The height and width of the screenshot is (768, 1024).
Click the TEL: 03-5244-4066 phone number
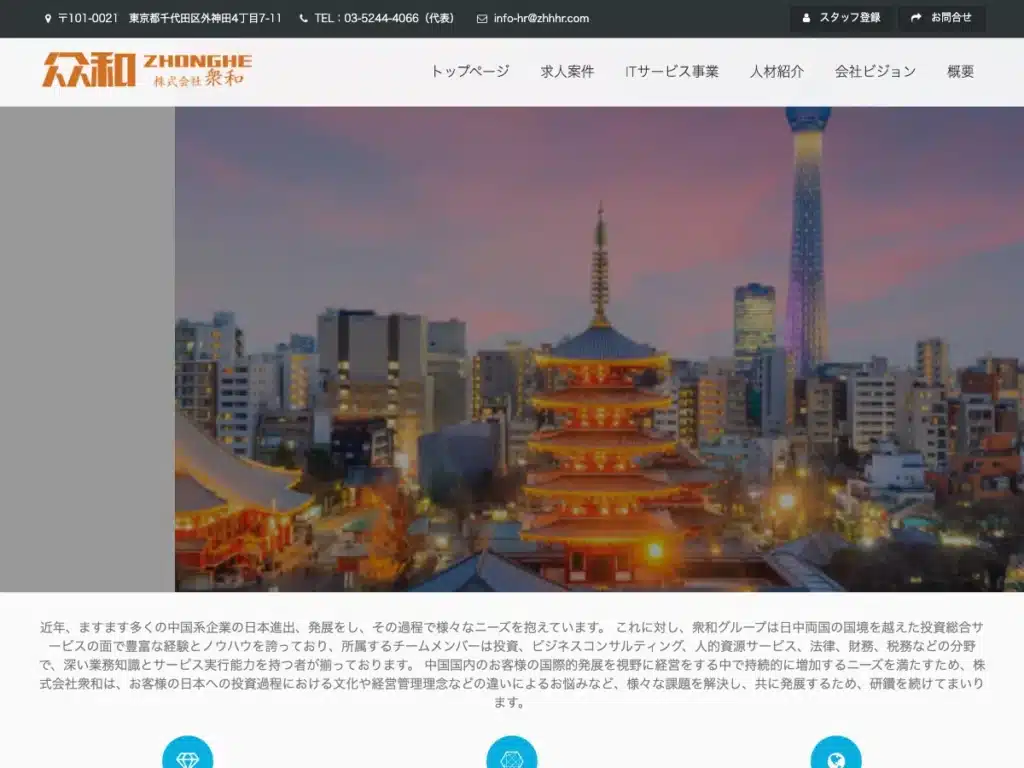pos(384,18)
